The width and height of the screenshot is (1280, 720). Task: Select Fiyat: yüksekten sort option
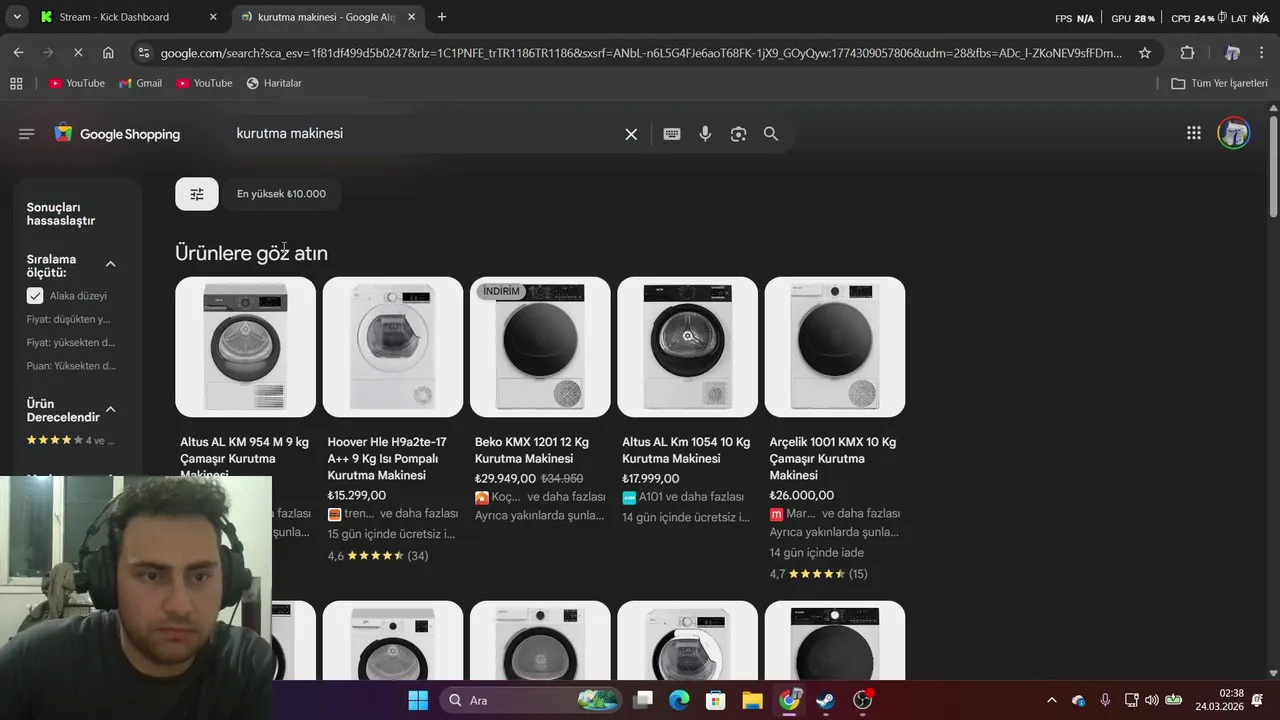tap(71, 342)
